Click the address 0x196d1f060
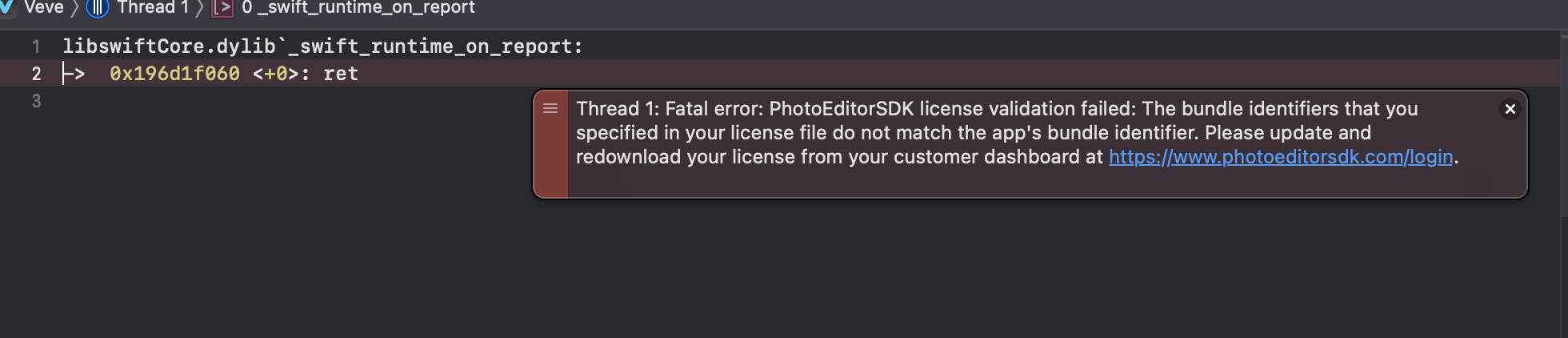1568x338 pixels. [174, 74]
